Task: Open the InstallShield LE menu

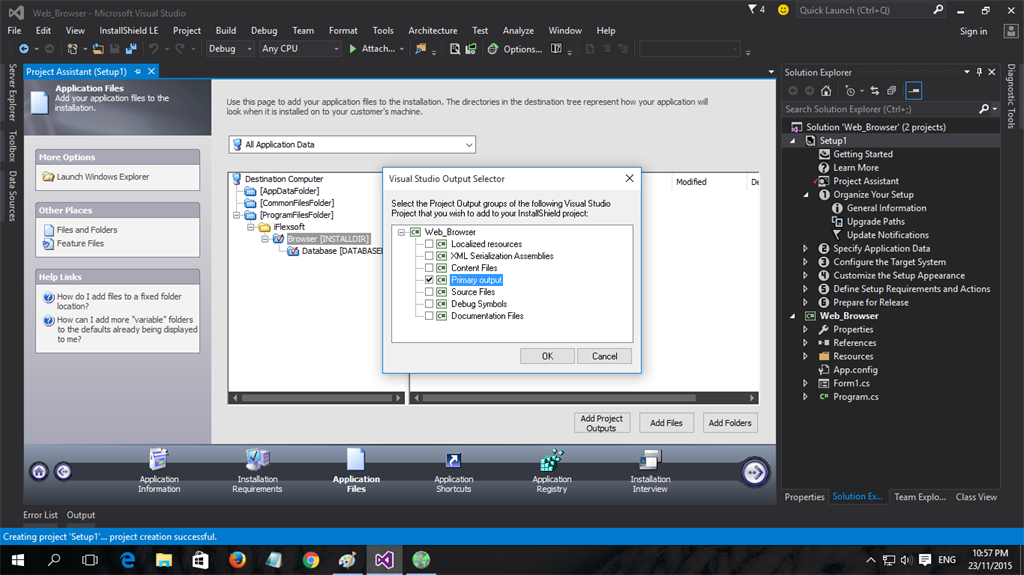Action: click(129, 31)
